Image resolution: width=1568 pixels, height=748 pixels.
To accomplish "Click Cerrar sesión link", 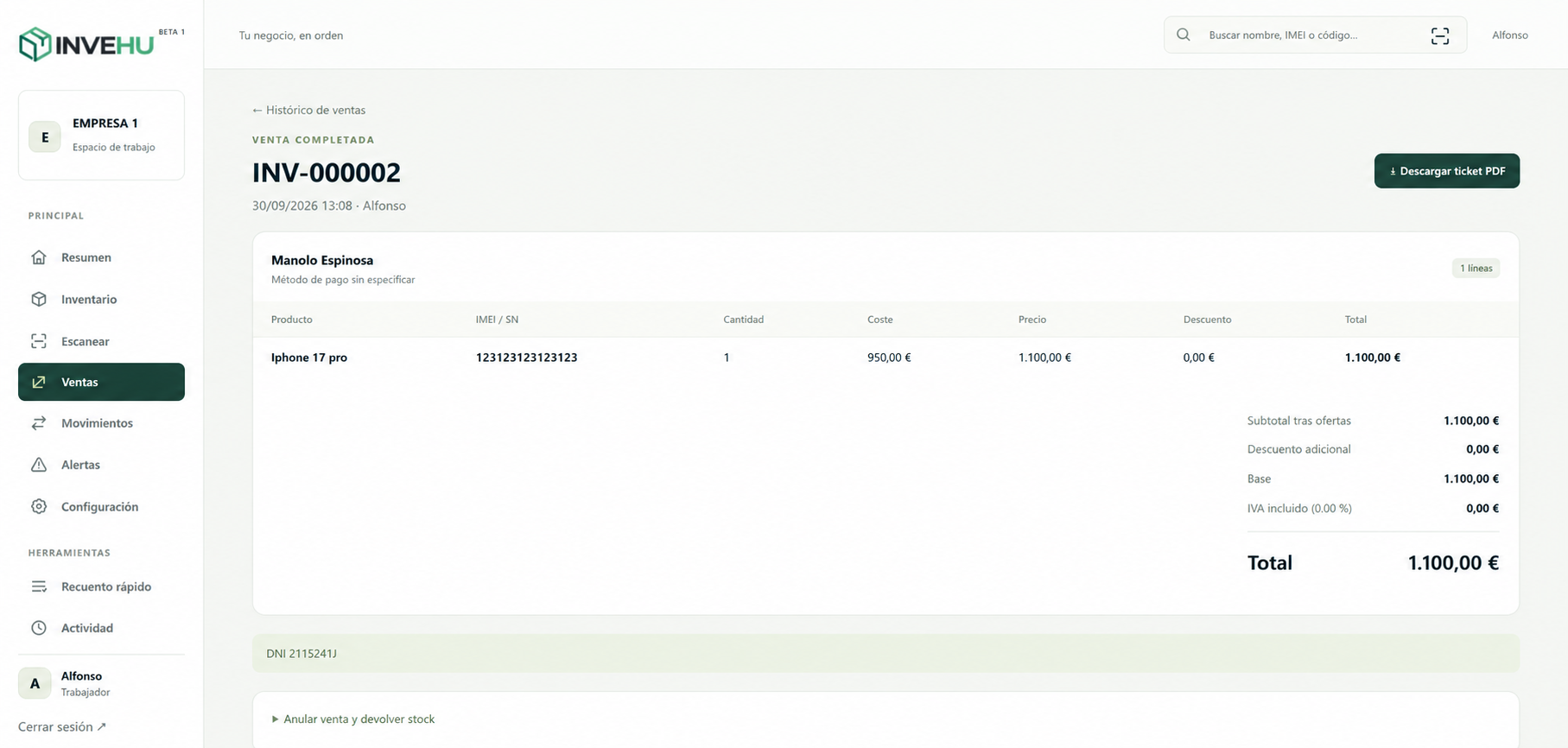I will 62,726.
